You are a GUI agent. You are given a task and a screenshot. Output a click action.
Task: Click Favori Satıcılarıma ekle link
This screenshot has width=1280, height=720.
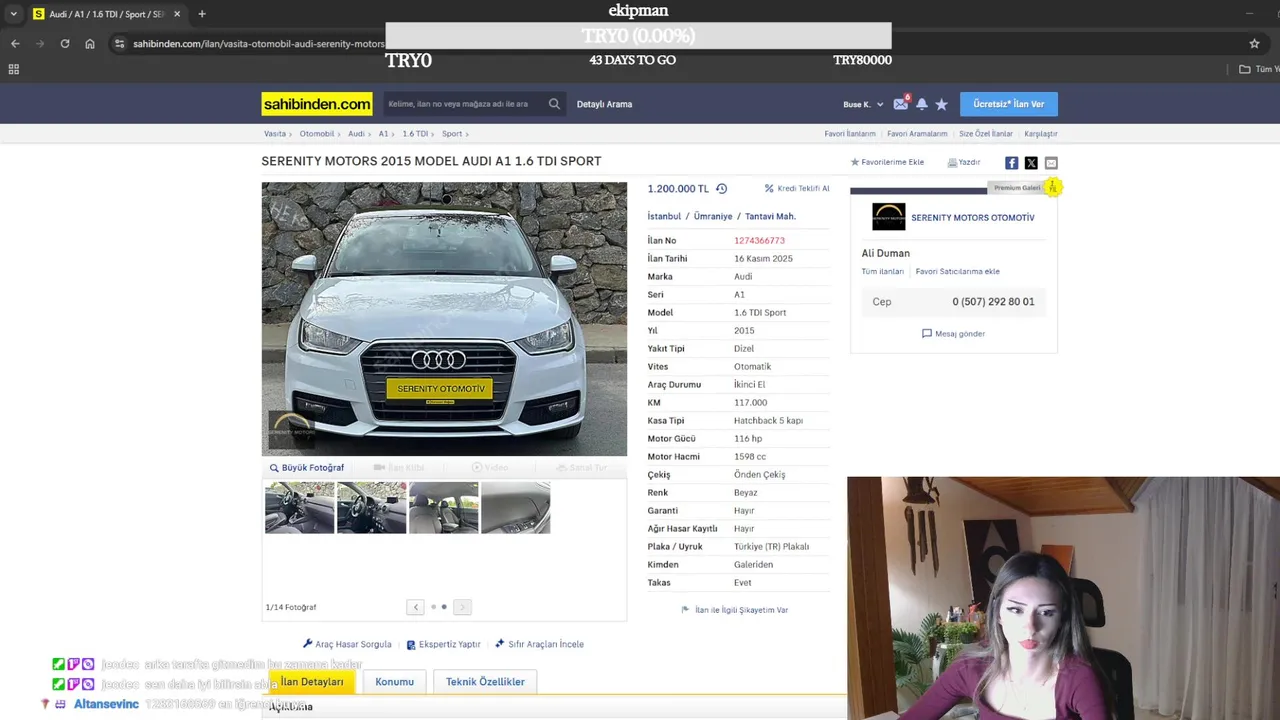click(957, 271)
